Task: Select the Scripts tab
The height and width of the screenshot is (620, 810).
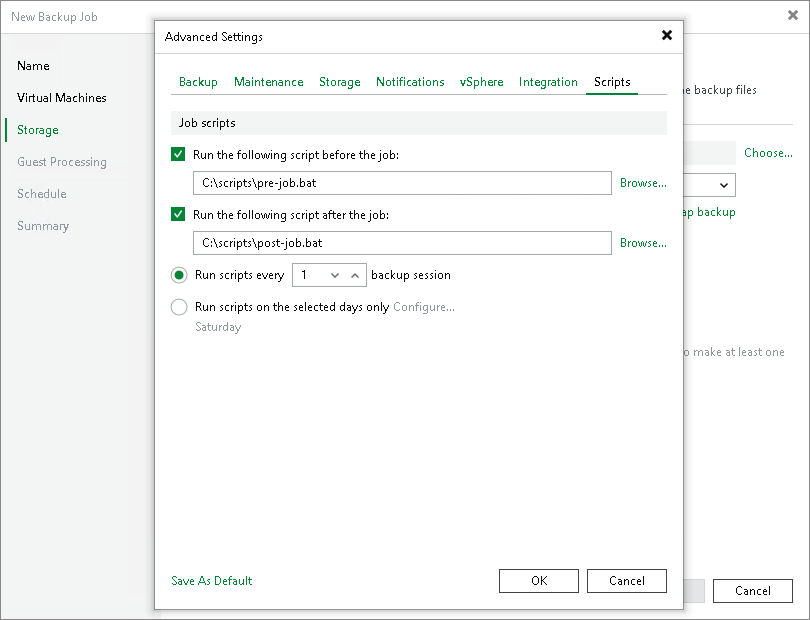Action: click(x=612, y=82)
